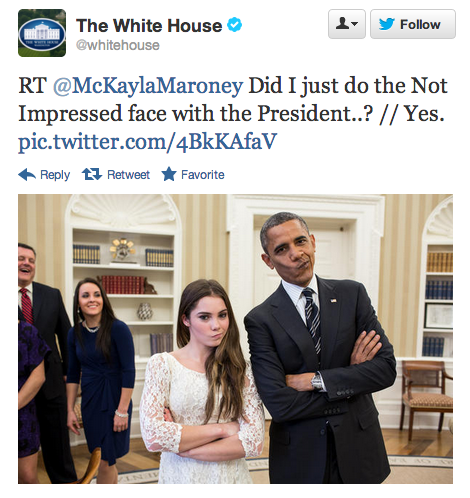Click the Favorite text label
Viewport: 470px width, 498px height.
click(x=203, y=175)
